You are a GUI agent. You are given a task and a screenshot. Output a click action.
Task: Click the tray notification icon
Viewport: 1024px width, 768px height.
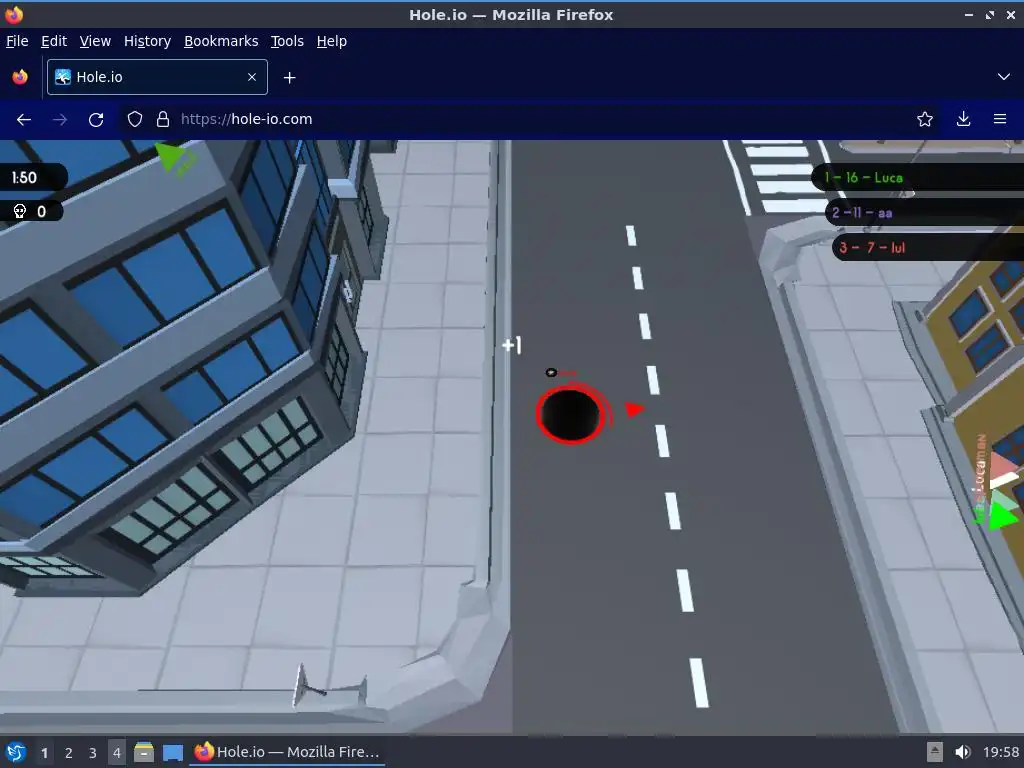[935, 752]
